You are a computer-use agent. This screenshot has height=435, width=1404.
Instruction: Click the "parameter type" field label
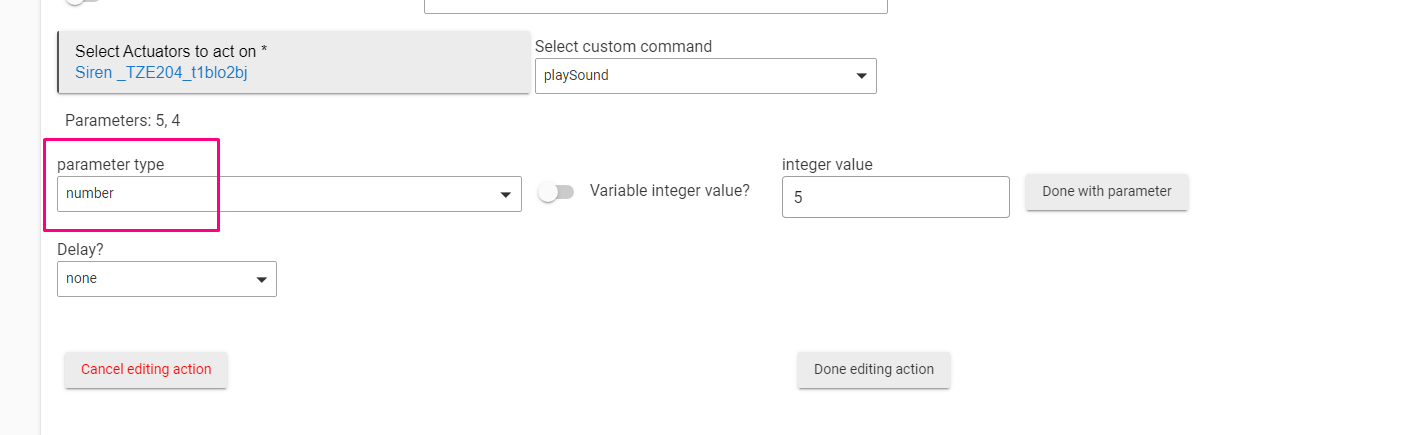click(x=111, y=164)
